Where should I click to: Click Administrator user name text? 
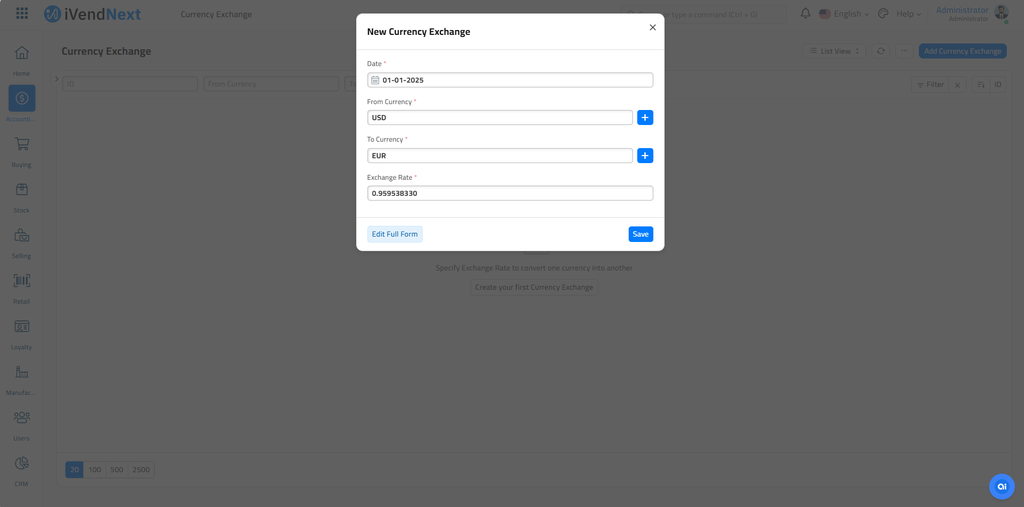962,10
